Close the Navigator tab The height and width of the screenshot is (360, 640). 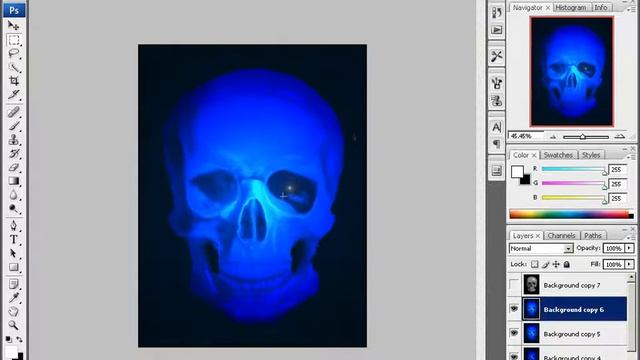(x=548, y=8)
